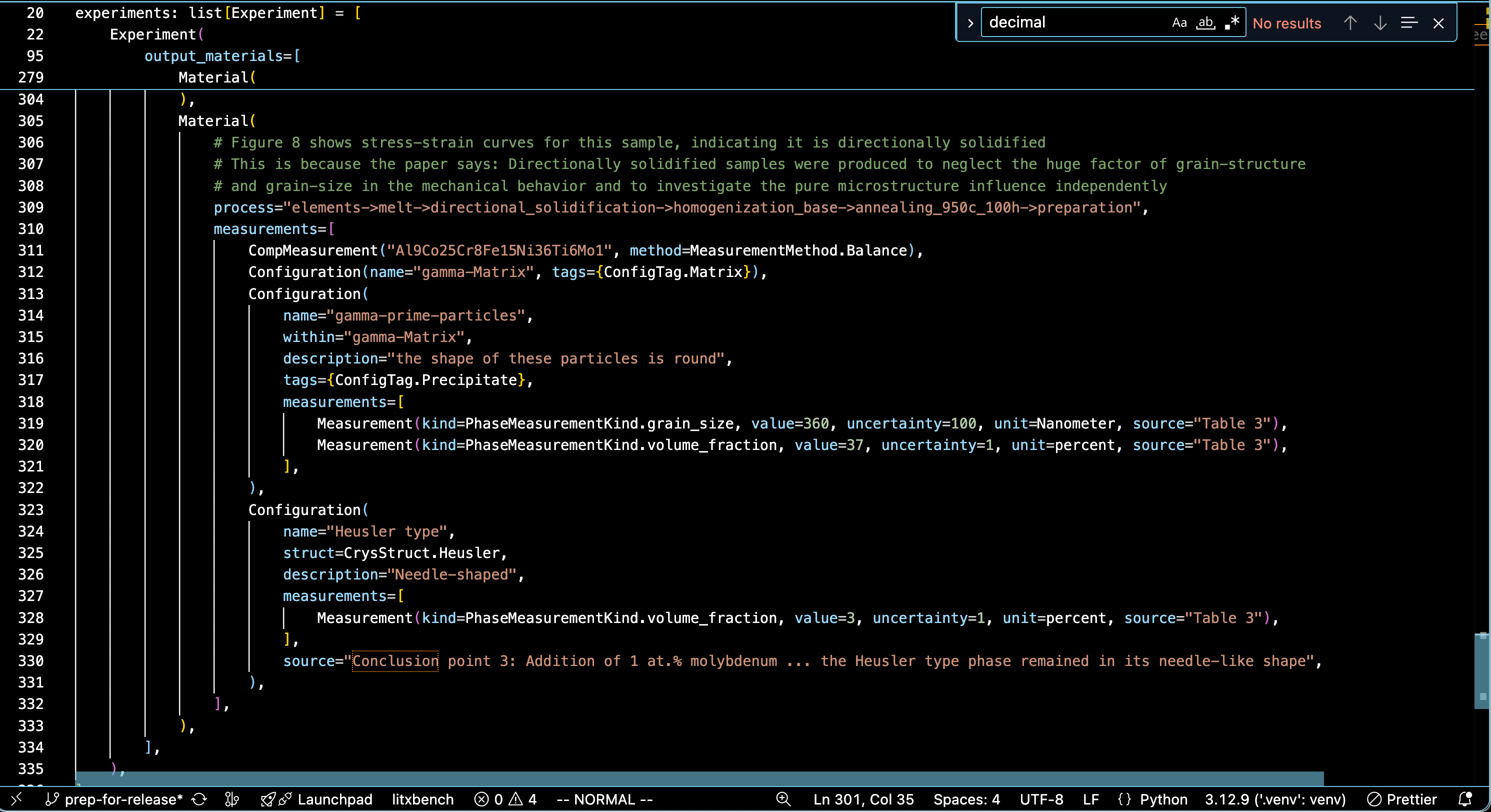Place cursor on 'Material(' at line 305
Screen dimensions: 1491x812
tap(217, 120)
